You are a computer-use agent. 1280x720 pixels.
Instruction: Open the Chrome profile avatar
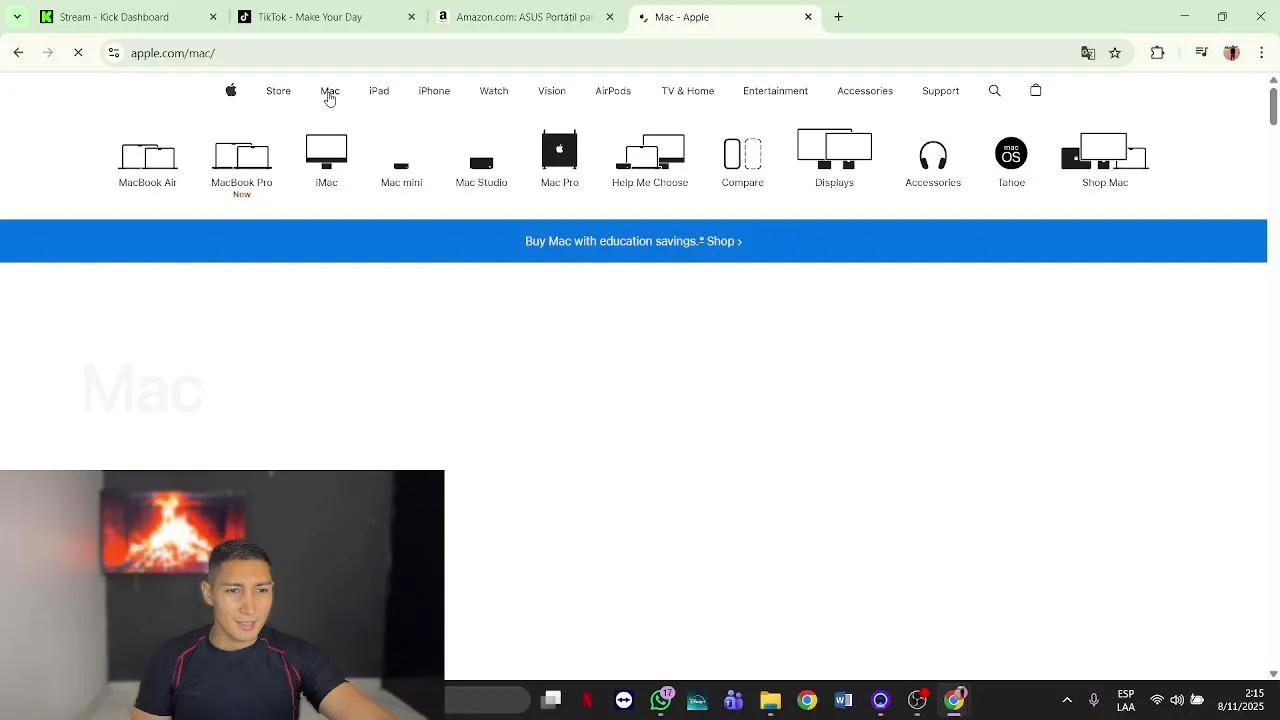click(x=1231, y=53)
